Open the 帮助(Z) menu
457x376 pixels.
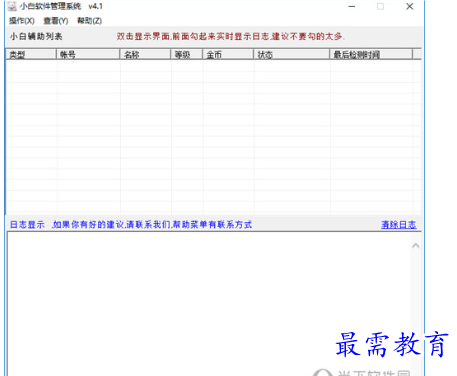coord(89,21)
